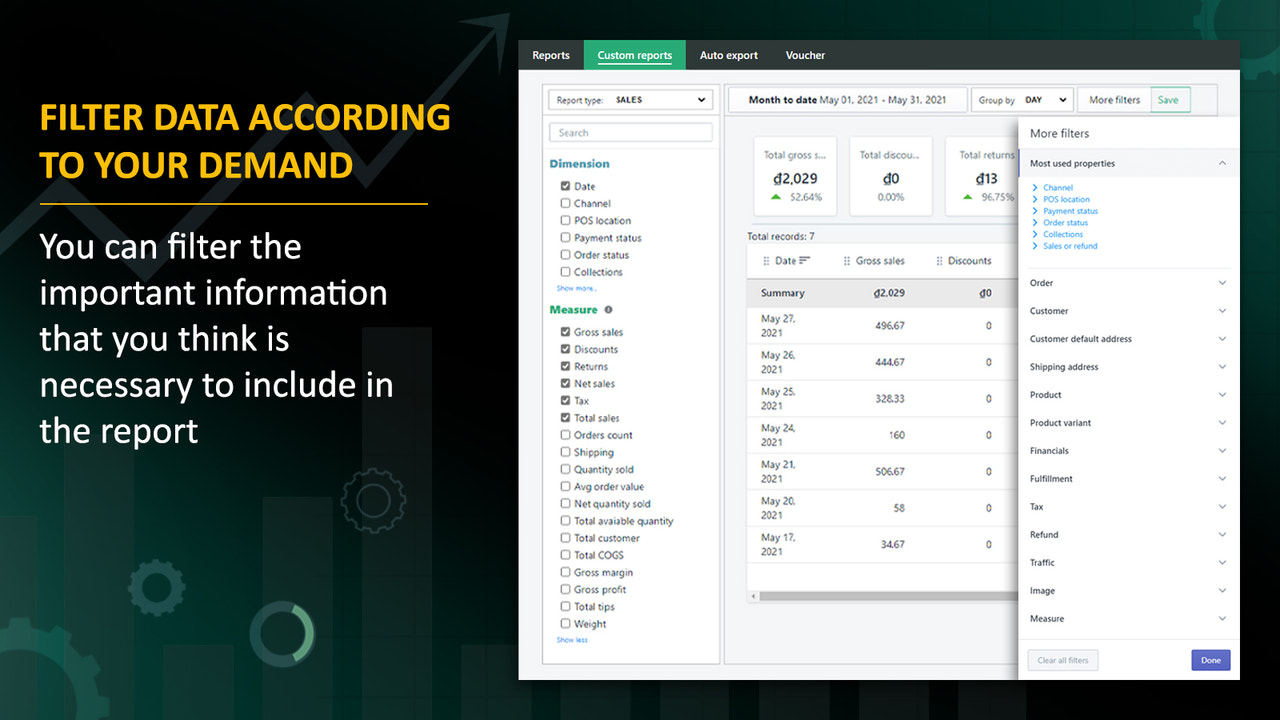Open the Auto export tab
Screen dimensions: 1280x720
point(728,55)
